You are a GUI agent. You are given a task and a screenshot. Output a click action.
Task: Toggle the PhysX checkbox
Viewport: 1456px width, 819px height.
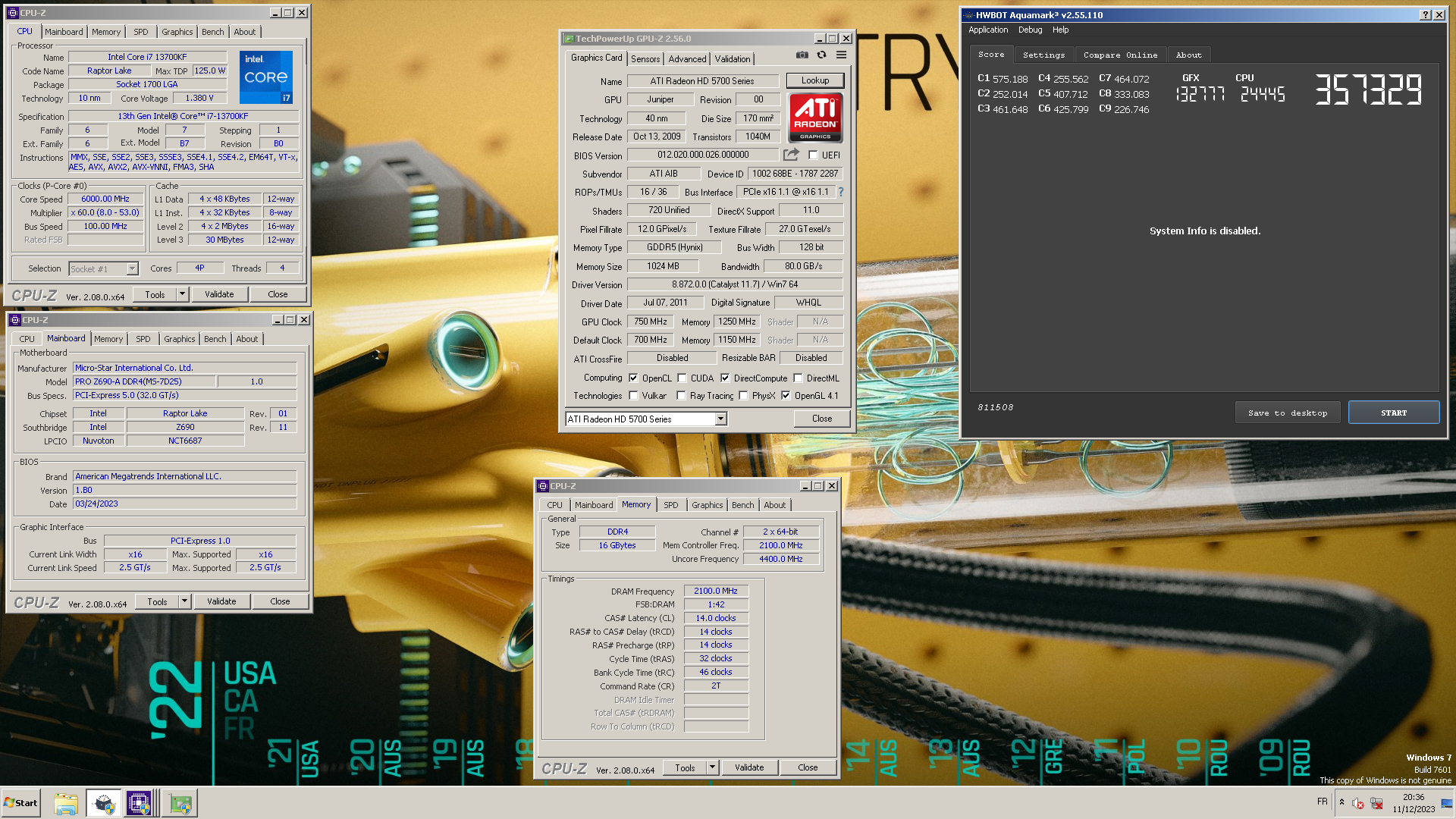tap(743, 395)
